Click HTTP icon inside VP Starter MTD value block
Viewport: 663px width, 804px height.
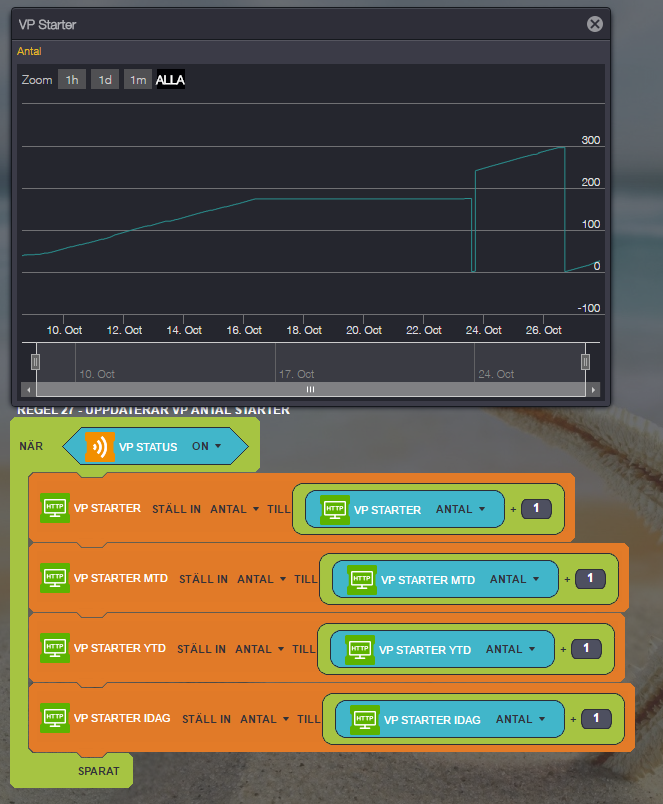[x=361, y=579]
